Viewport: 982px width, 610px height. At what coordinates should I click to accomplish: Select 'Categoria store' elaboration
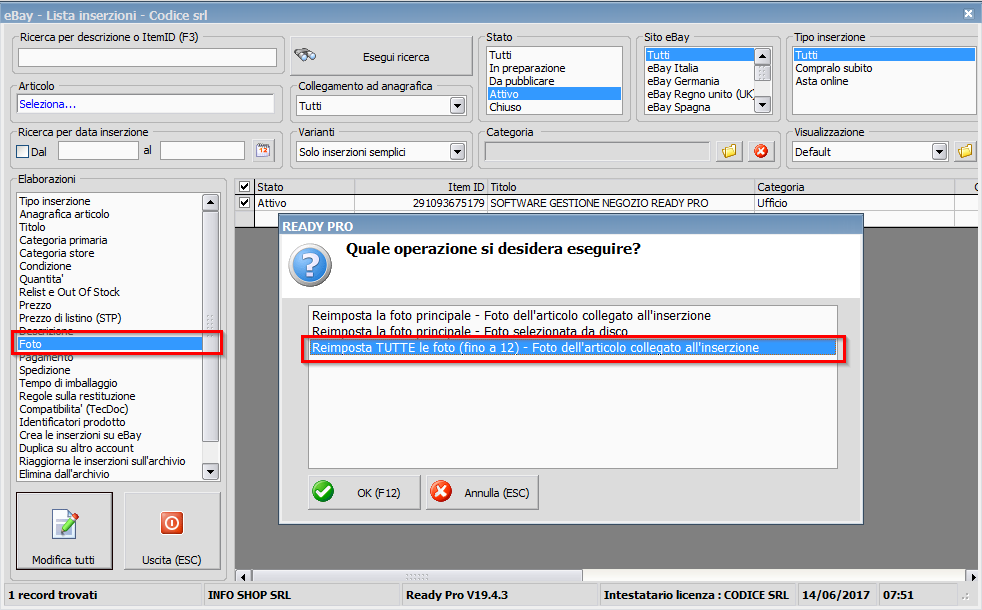(110, 253)
